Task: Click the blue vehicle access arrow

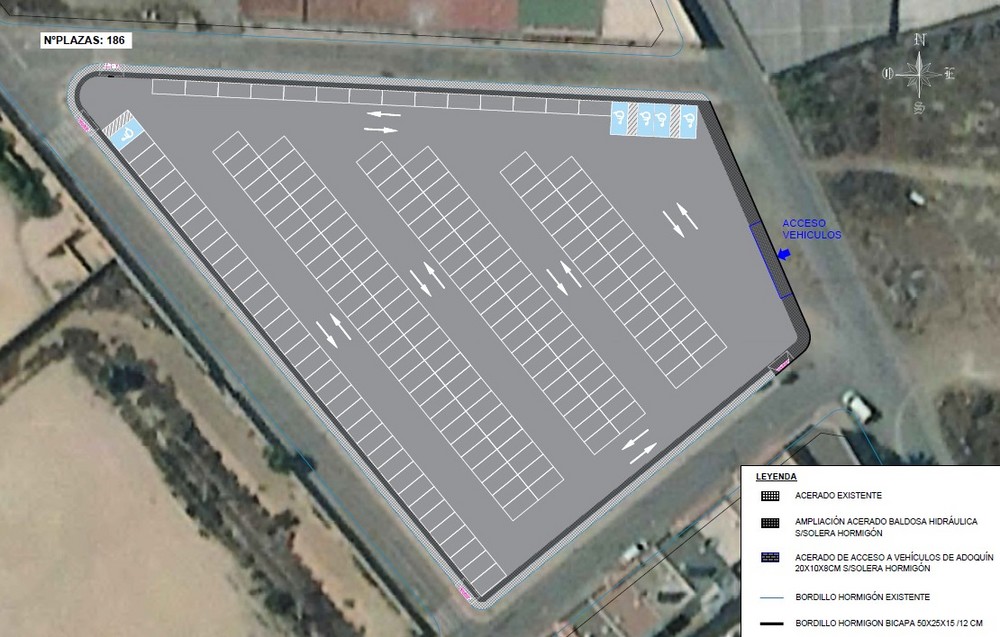Action: pyautogui.click(x=784, y=254)
